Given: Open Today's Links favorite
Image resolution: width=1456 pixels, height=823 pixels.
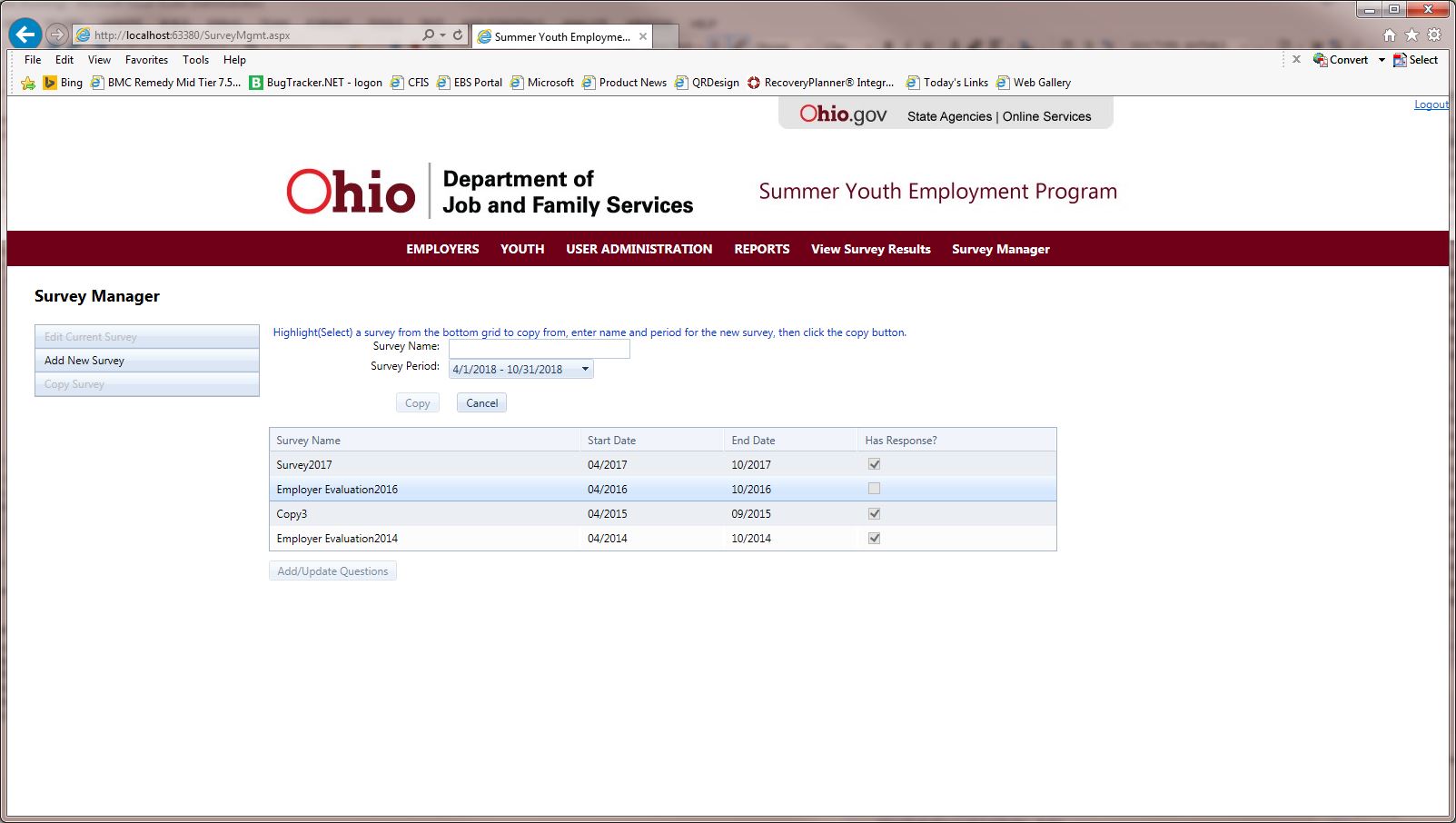Looking at the screenshot, I should (946, 83).
